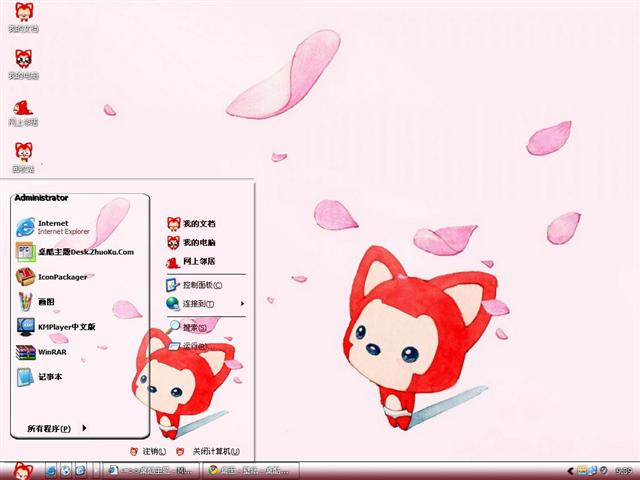Launch Internet Explorer from the start menu
The image size is (640, 480).
click(x=53, y=227)
